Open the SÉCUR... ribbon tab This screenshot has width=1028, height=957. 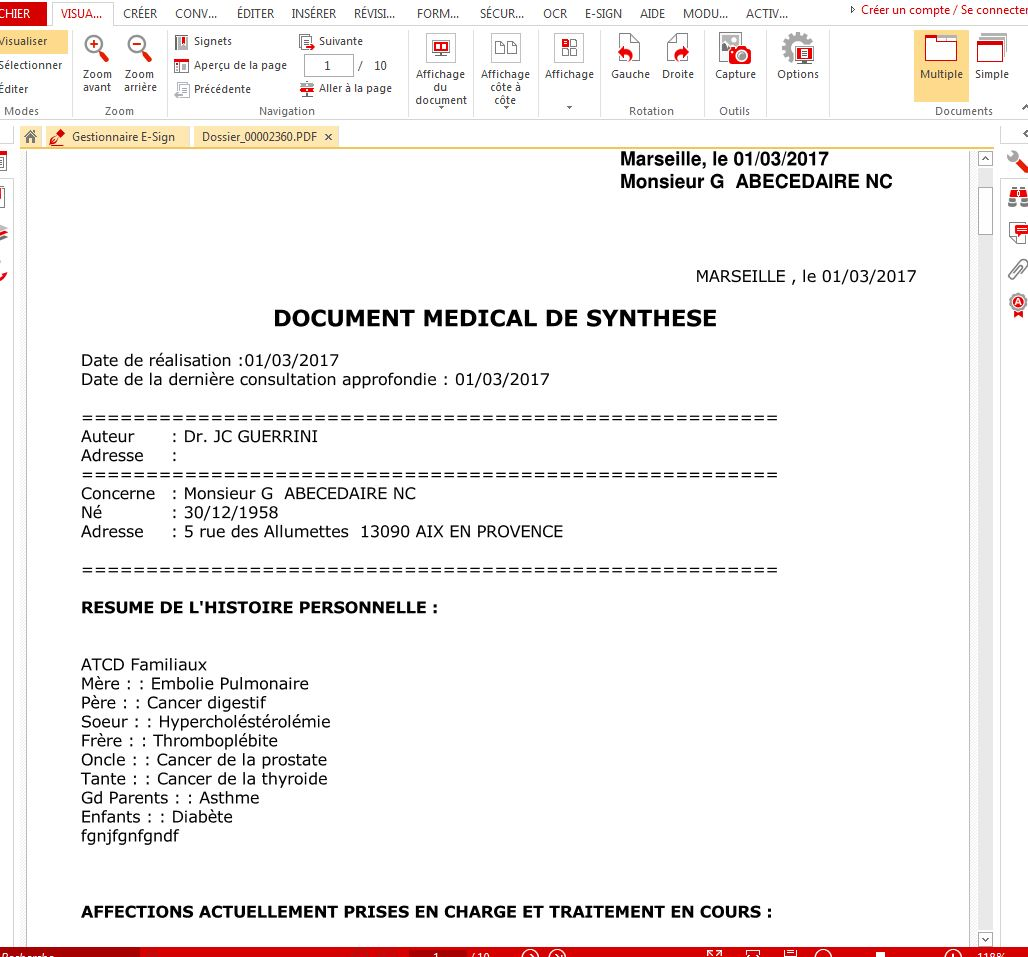502,14
